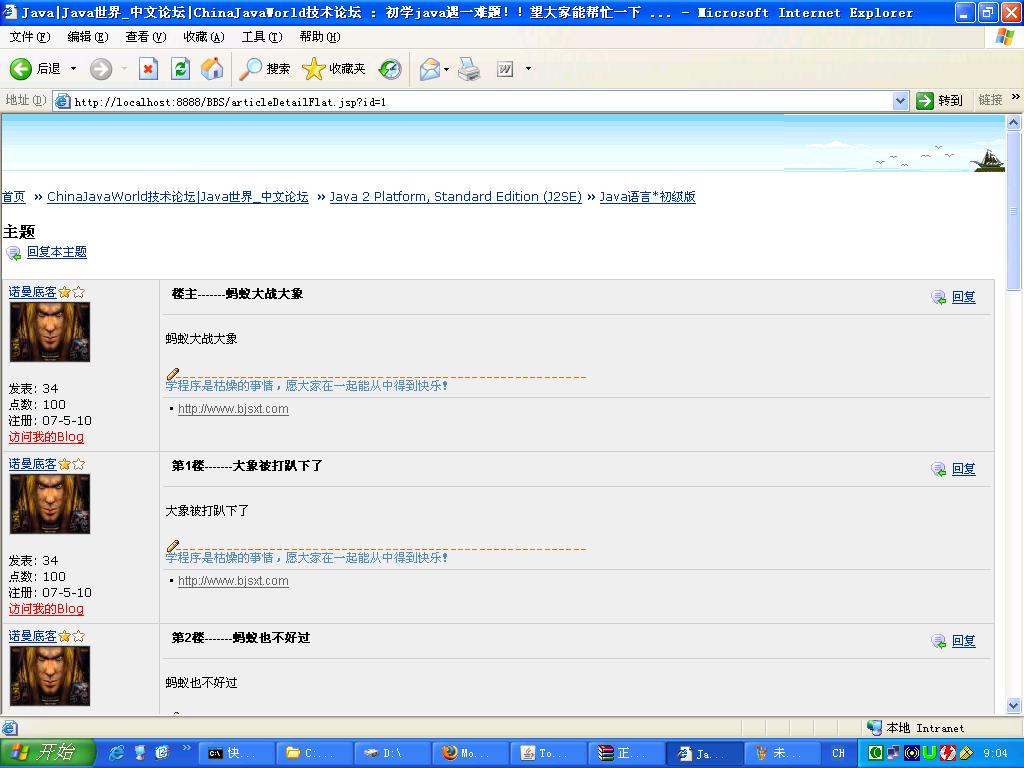Click the address bar URL field
This screenshot has height=768, width=1024.
pyautogui.click(x=480, y=101)
